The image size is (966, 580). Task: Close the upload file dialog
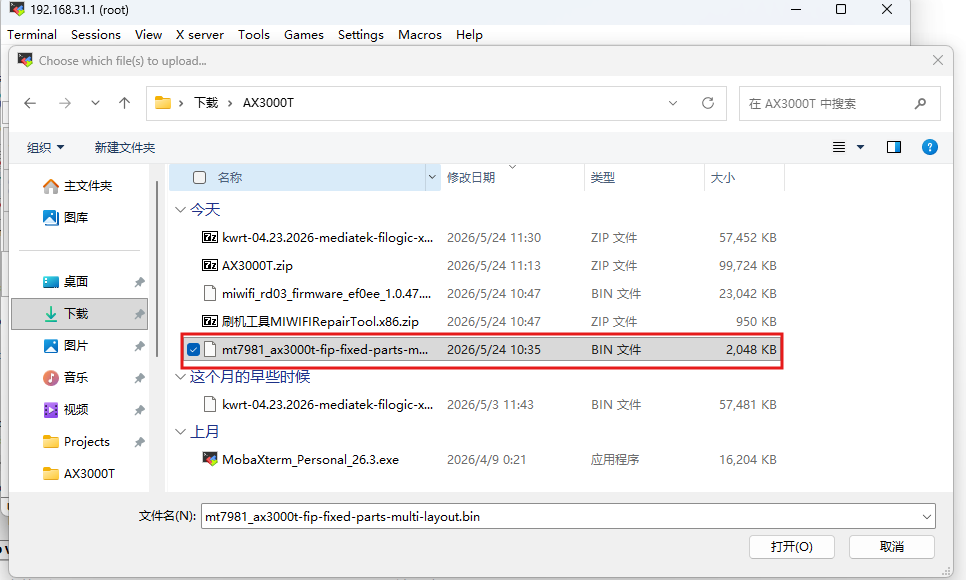(938, 60)
